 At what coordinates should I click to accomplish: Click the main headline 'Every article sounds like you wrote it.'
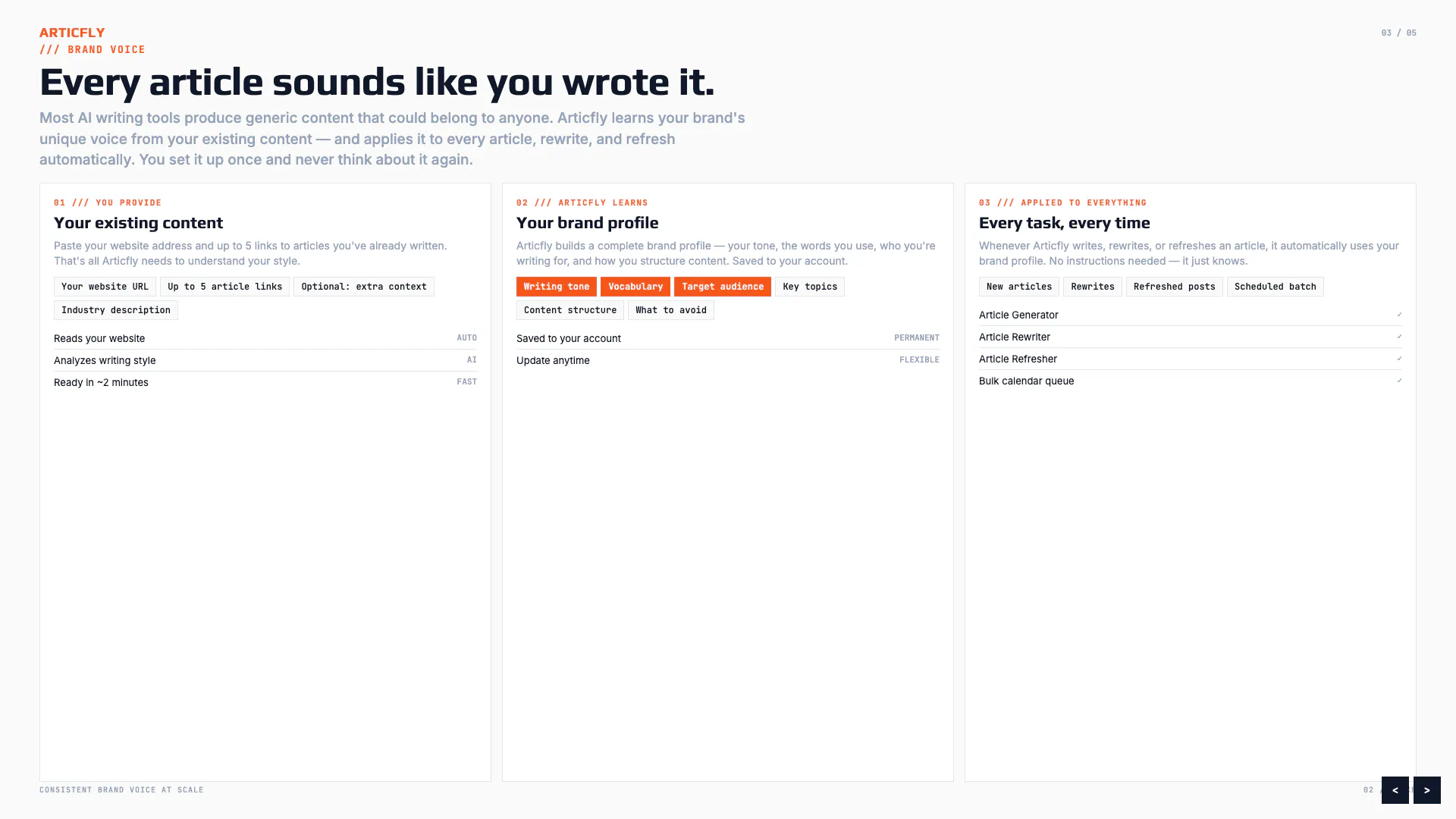377,82
